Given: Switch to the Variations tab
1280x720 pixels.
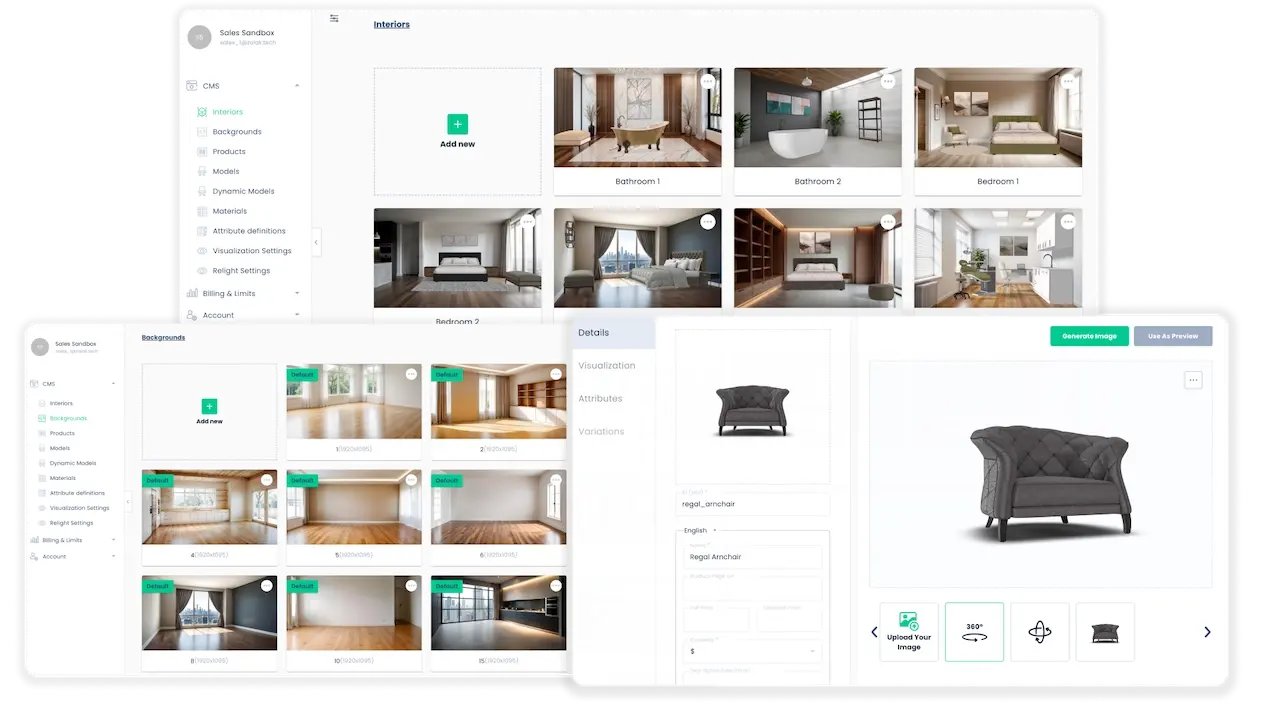Looking at the screenshot, I should pos(601,431).
